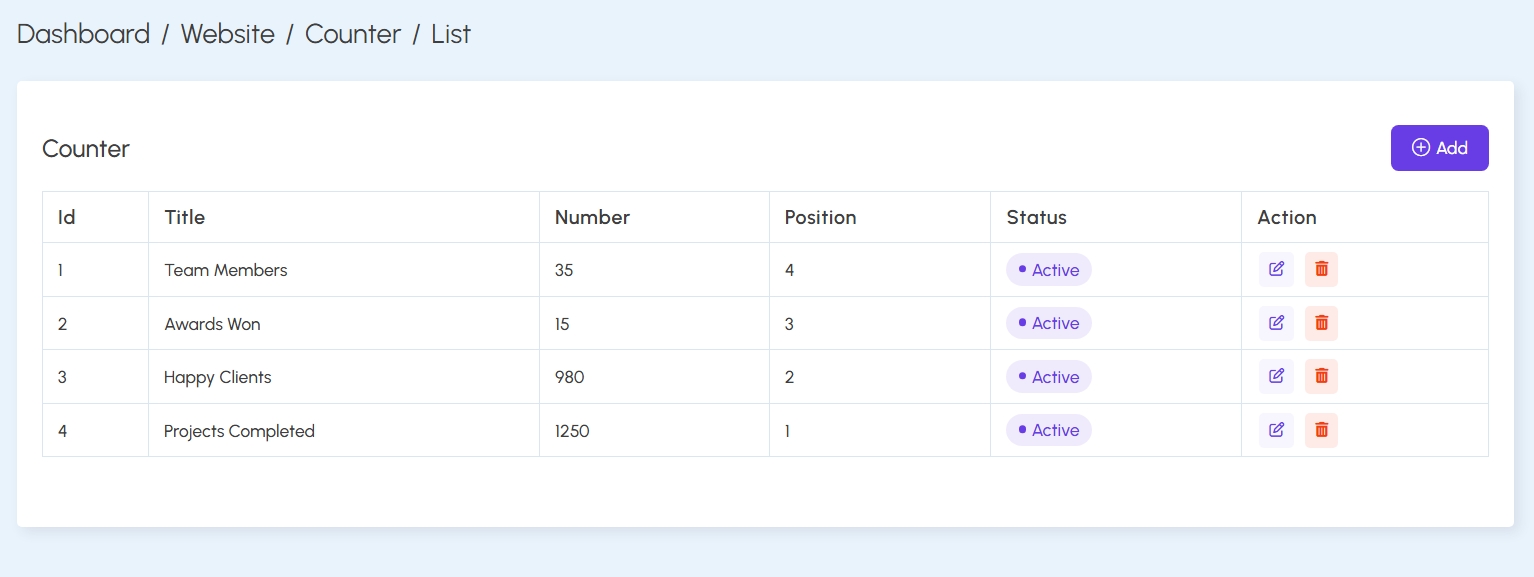
Task: Delete the Projects Completed counter
Action: coord(1321,430)
